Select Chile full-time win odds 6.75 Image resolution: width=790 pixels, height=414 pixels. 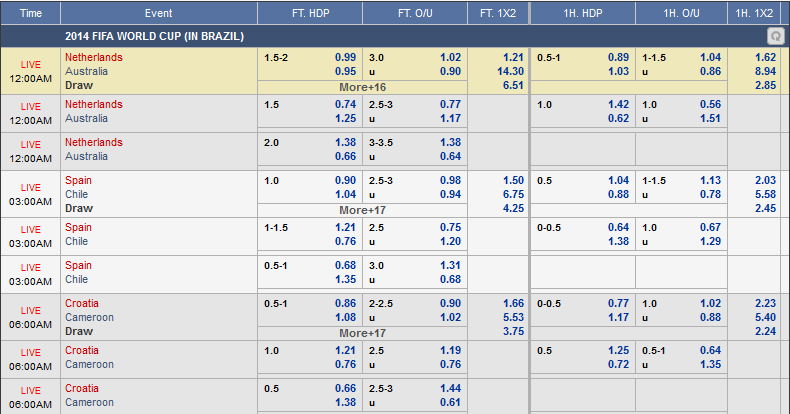513,194
